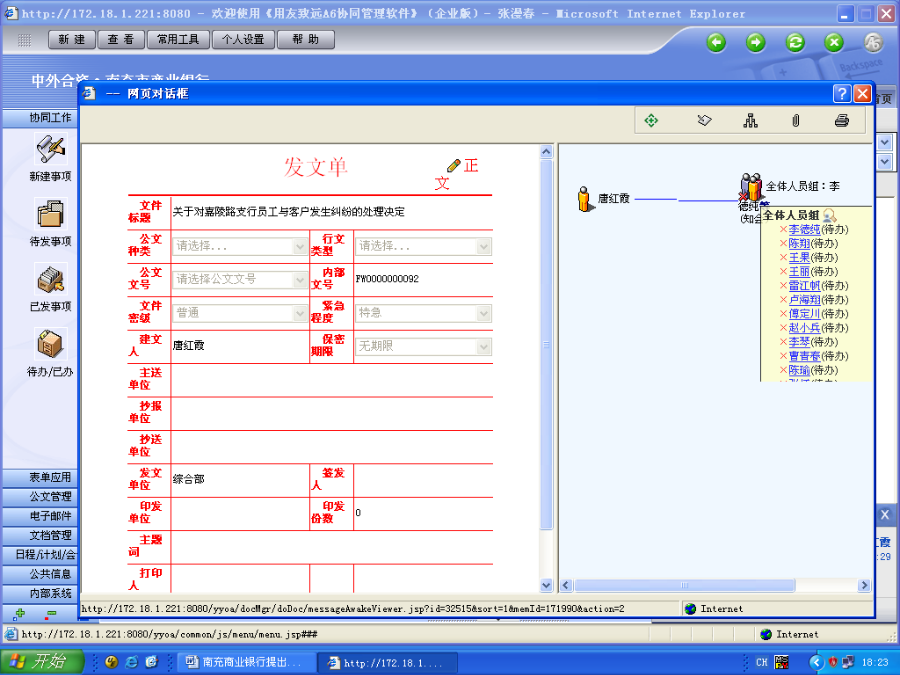Expand the 公共信息 sidebar section
Screen dimensions: 900x675
point(40,574)
